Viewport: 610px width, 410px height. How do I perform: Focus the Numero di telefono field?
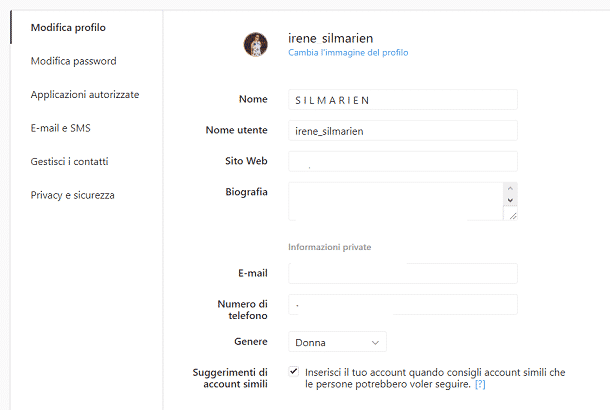(402, 304)
